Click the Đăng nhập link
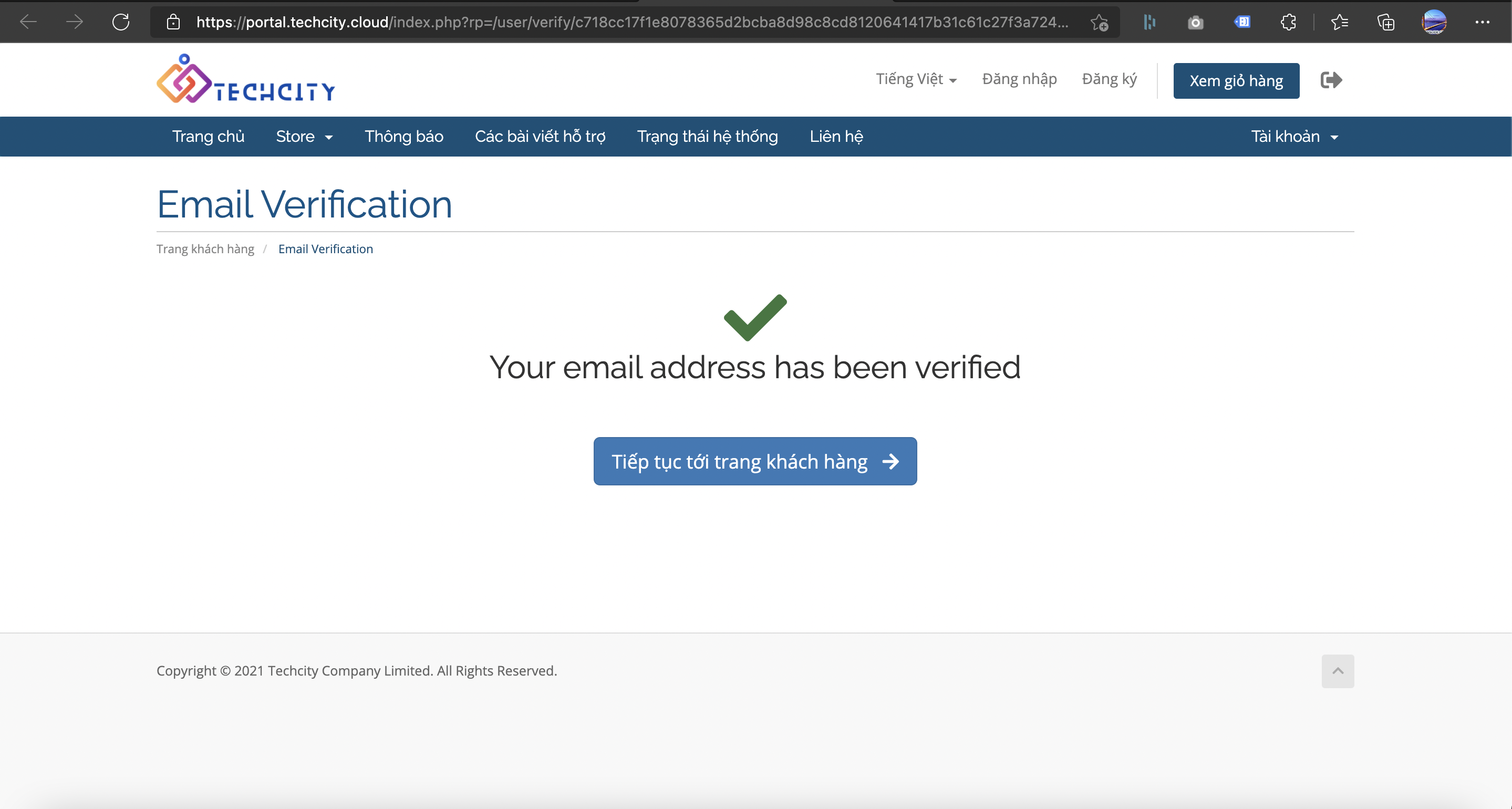 pos(1020,79)
